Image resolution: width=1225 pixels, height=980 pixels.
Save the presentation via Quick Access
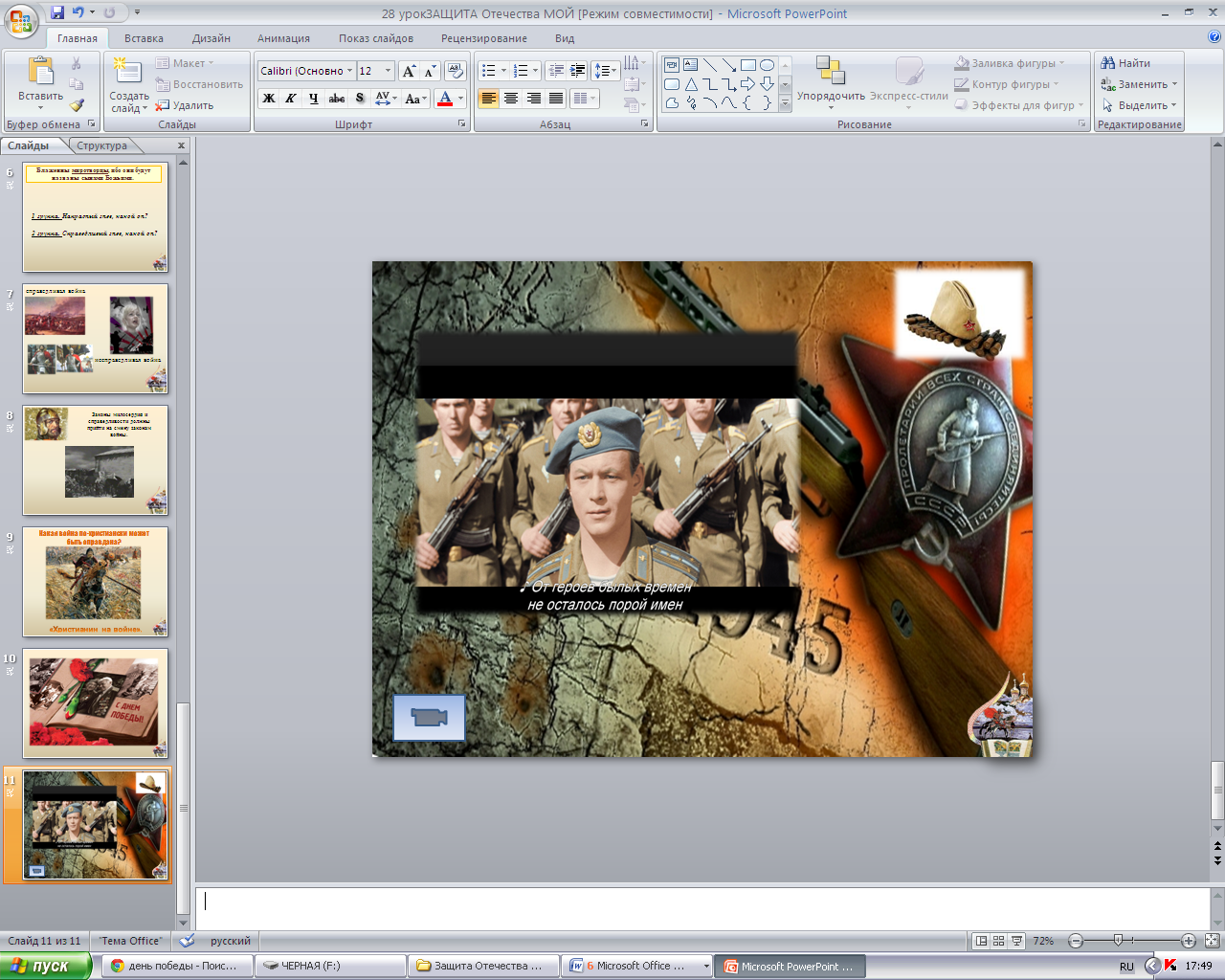(57, 12)
